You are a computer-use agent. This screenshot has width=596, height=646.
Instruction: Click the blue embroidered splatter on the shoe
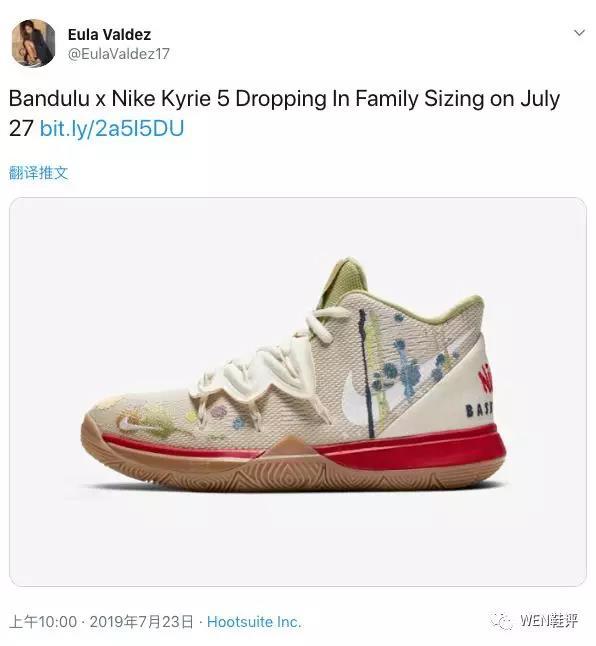pos(408,371)
